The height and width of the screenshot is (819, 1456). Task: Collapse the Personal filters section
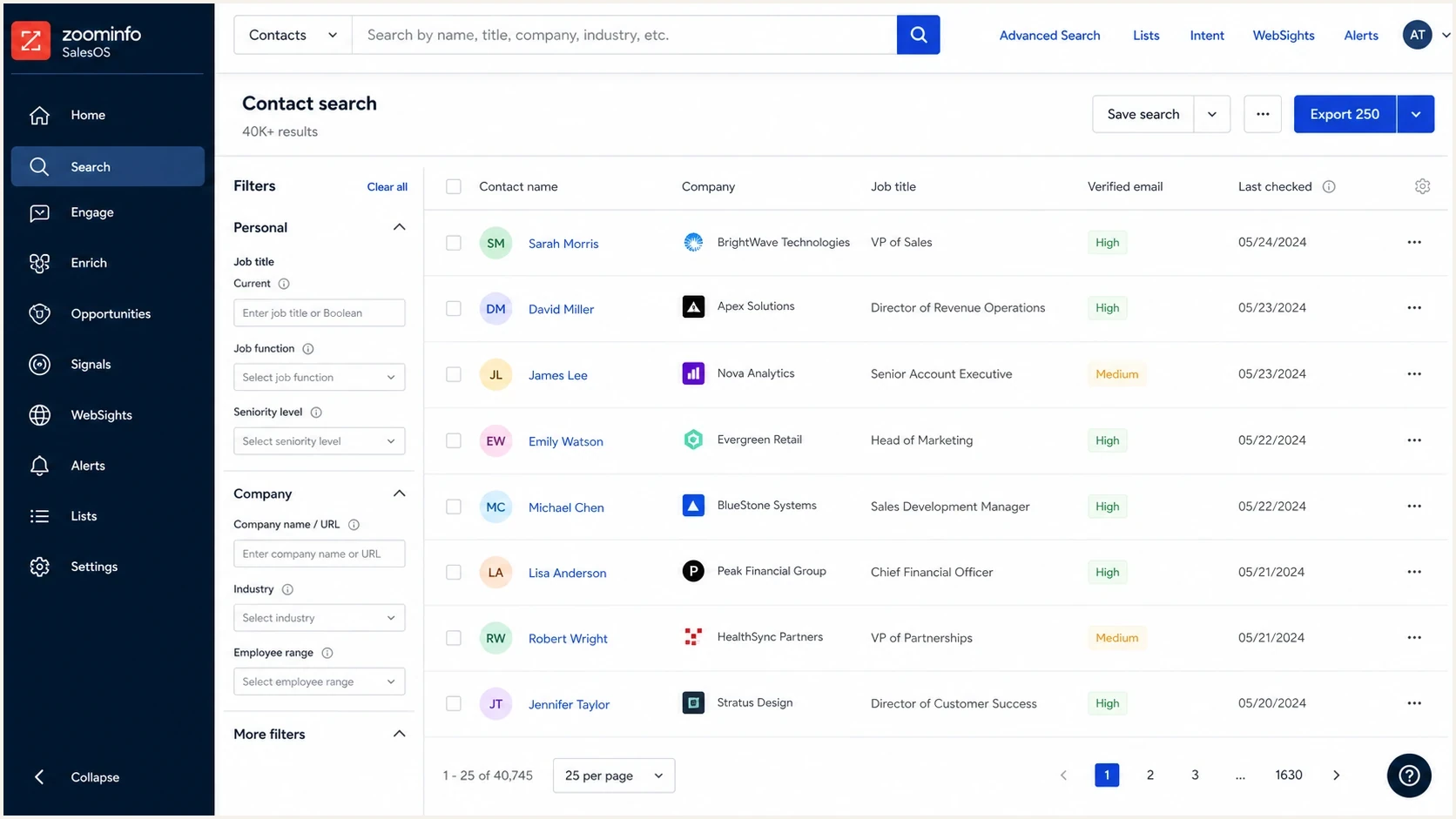point(399,227)
